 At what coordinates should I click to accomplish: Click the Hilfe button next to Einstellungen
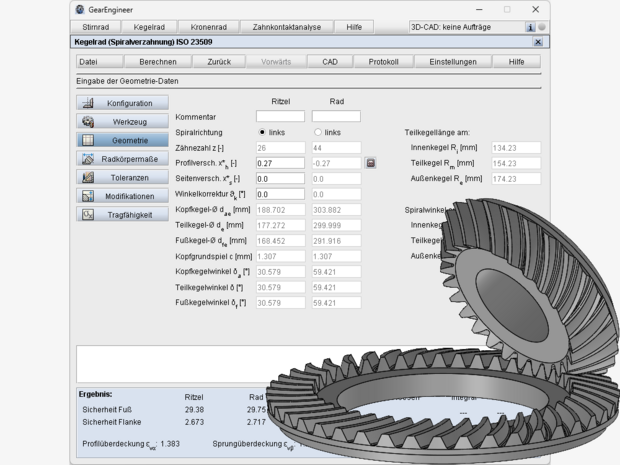516,62
